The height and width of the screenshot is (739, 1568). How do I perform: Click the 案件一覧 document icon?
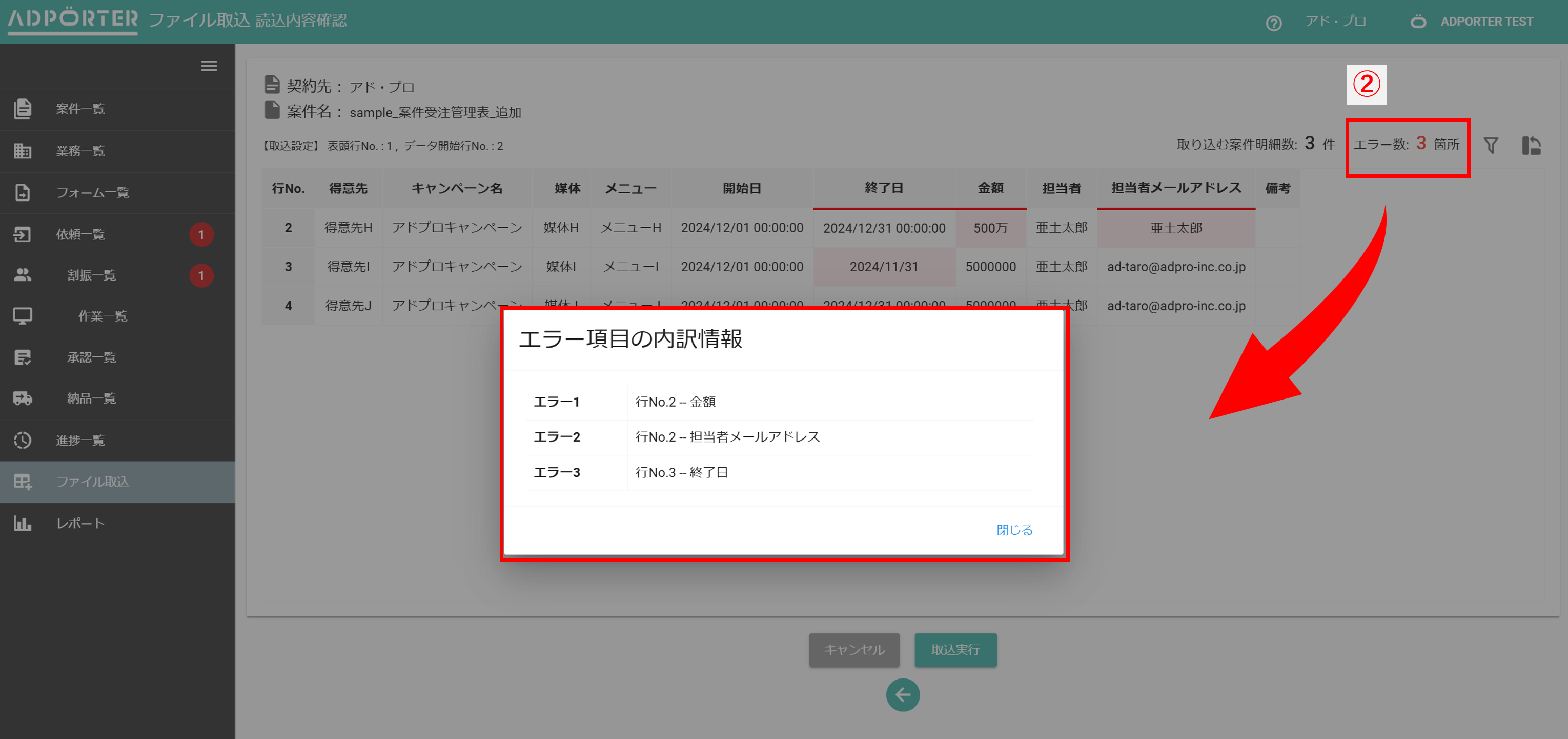click(x=23, y=109)
